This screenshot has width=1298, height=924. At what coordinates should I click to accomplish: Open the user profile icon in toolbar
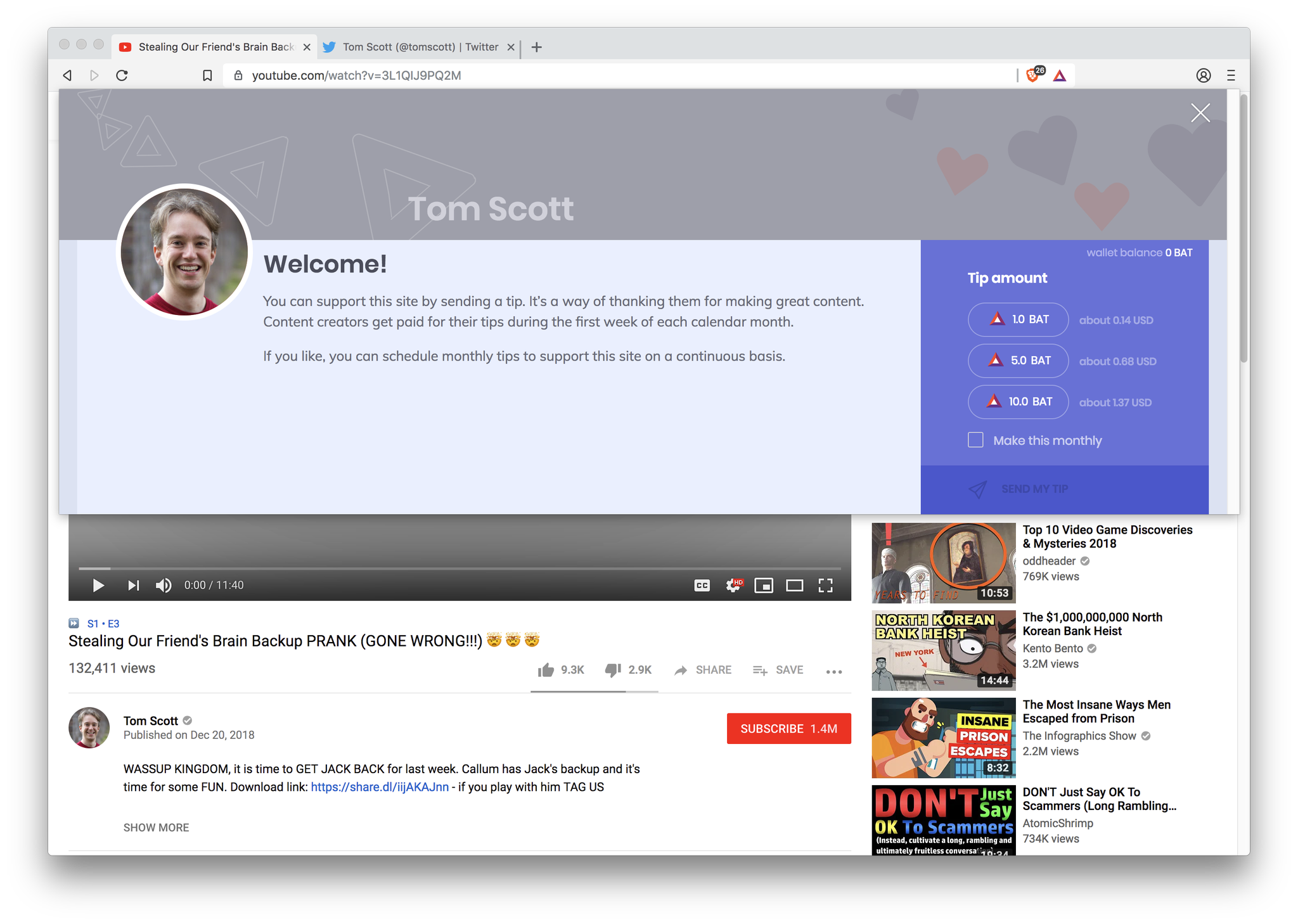[x=1203, y=75]
